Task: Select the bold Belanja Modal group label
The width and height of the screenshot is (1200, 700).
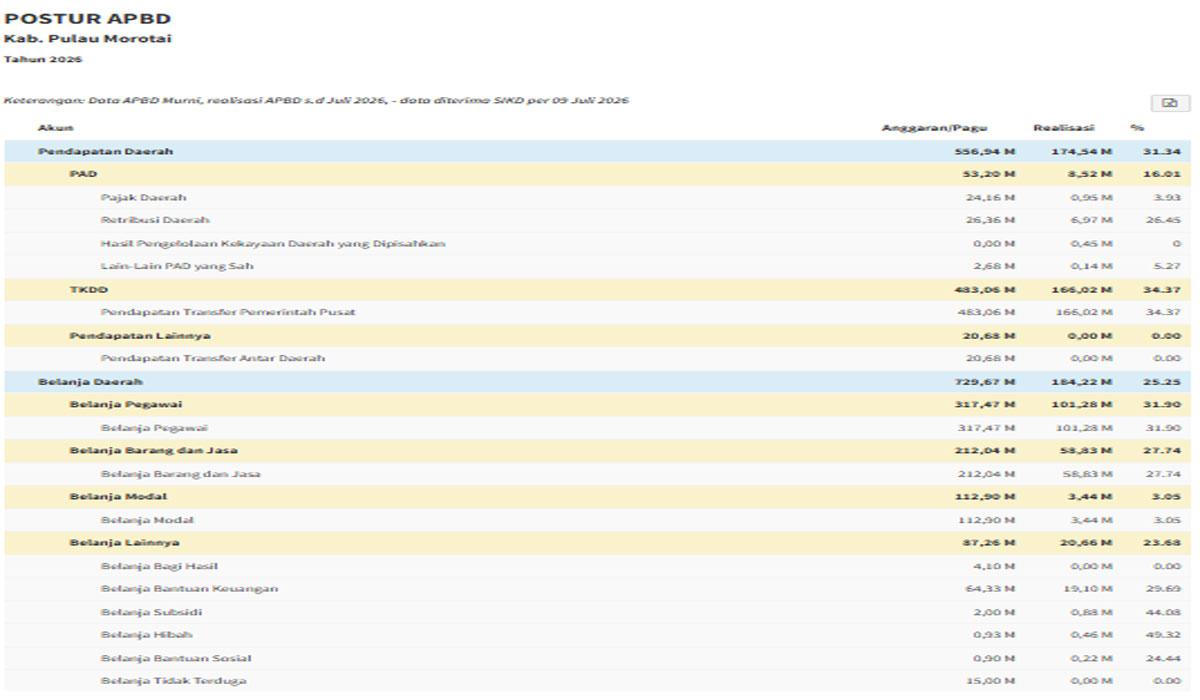Action: (x=118, y=496)
